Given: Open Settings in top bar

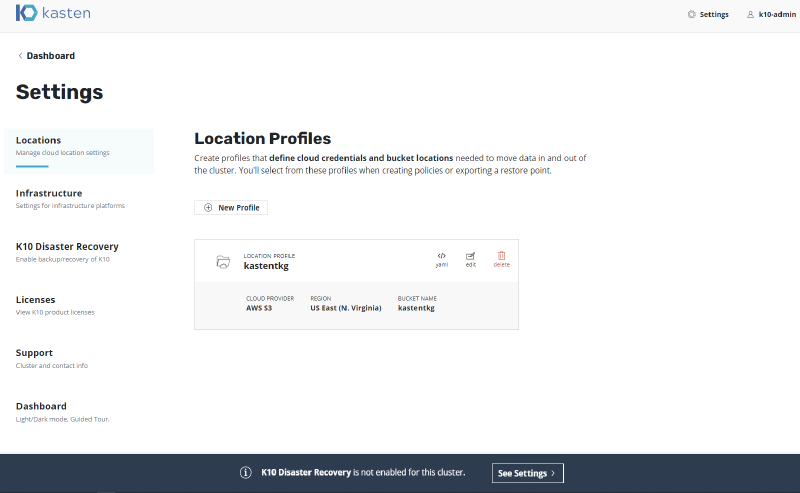Looking at the screenshot, I should (x=708, y=14).
